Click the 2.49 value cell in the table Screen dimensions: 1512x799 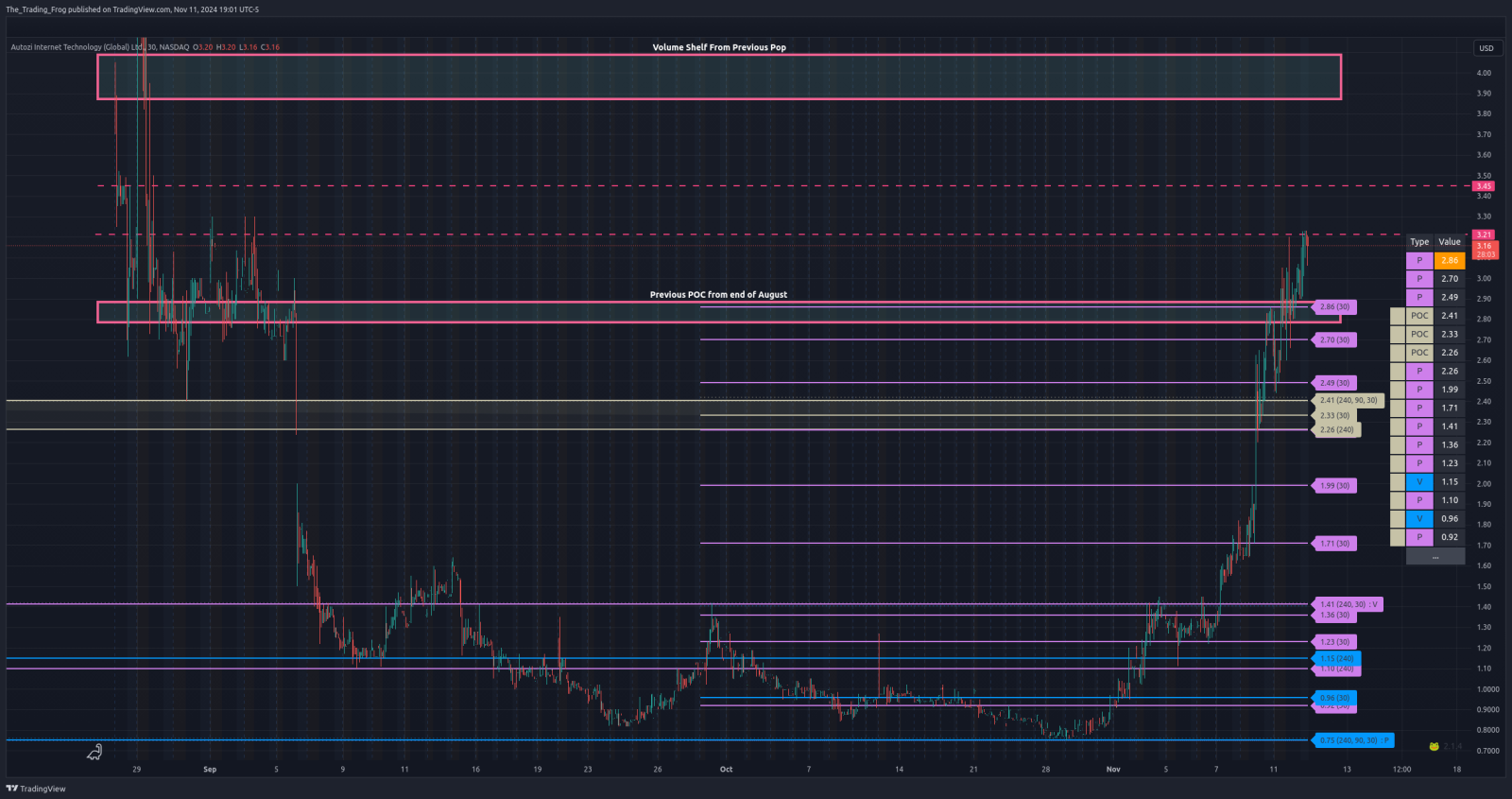(x=1450, y=297)
